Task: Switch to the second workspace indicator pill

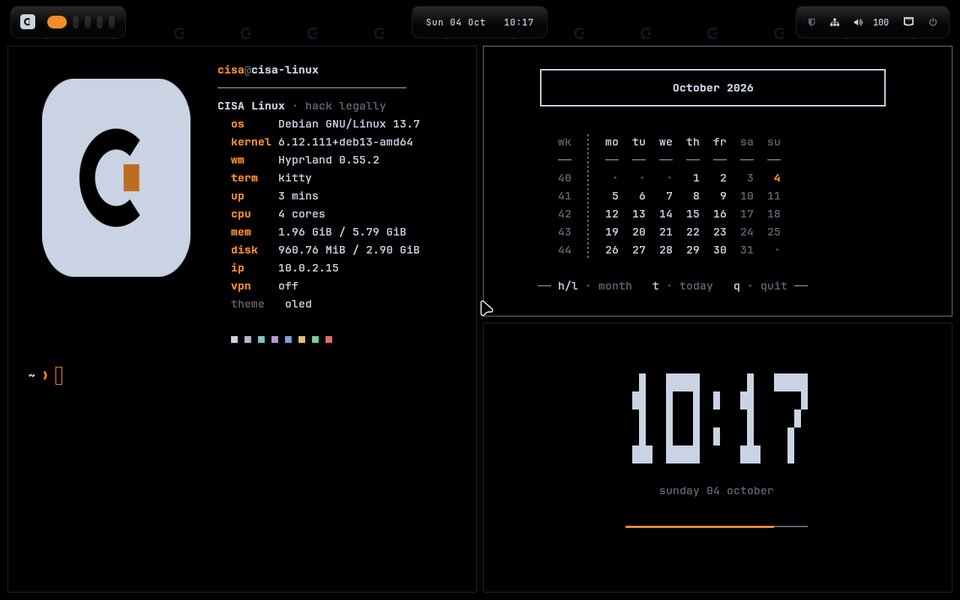Action: 76,22
